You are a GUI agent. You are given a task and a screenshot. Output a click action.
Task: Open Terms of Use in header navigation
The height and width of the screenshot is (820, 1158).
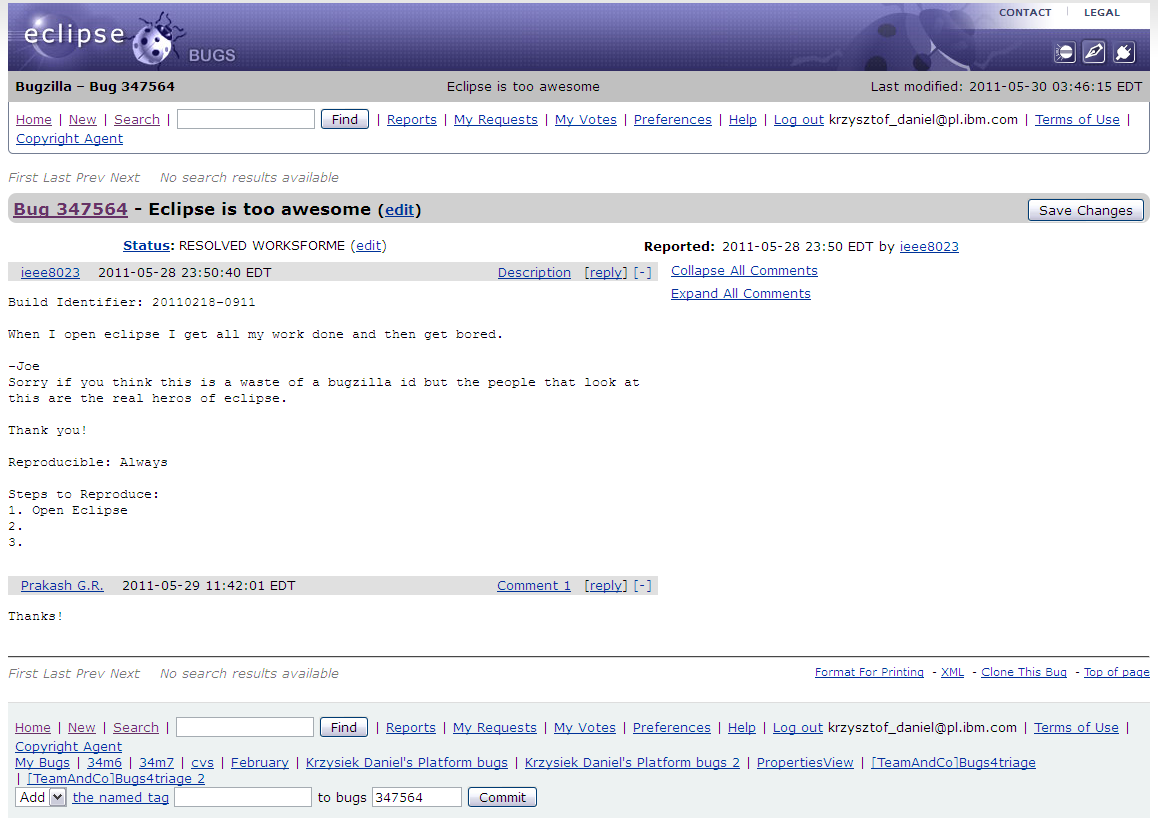[1077, 120]
